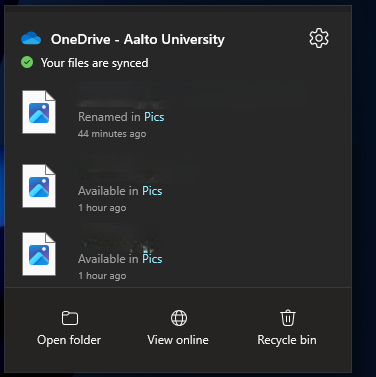Open image file renamed 44 minutes ago
376x377 pixels.
(39, 112)
